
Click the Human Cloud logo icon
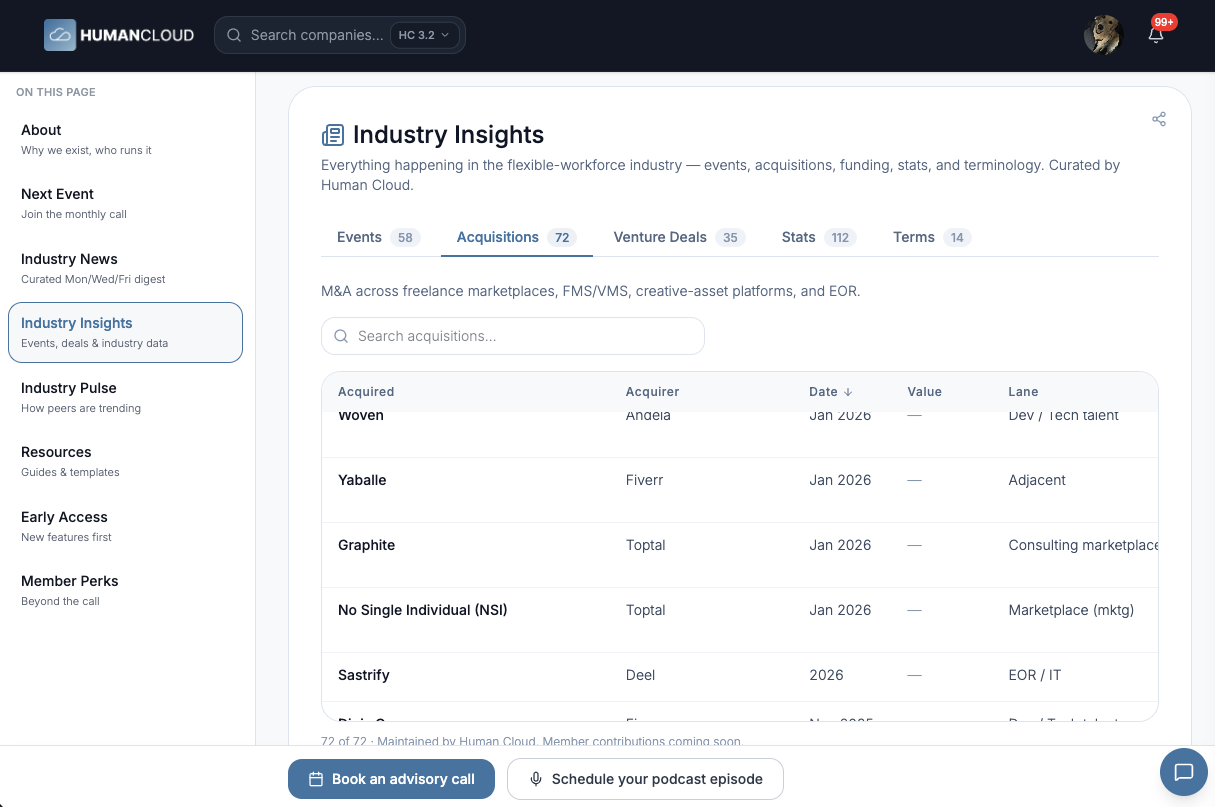coord(60,35)
